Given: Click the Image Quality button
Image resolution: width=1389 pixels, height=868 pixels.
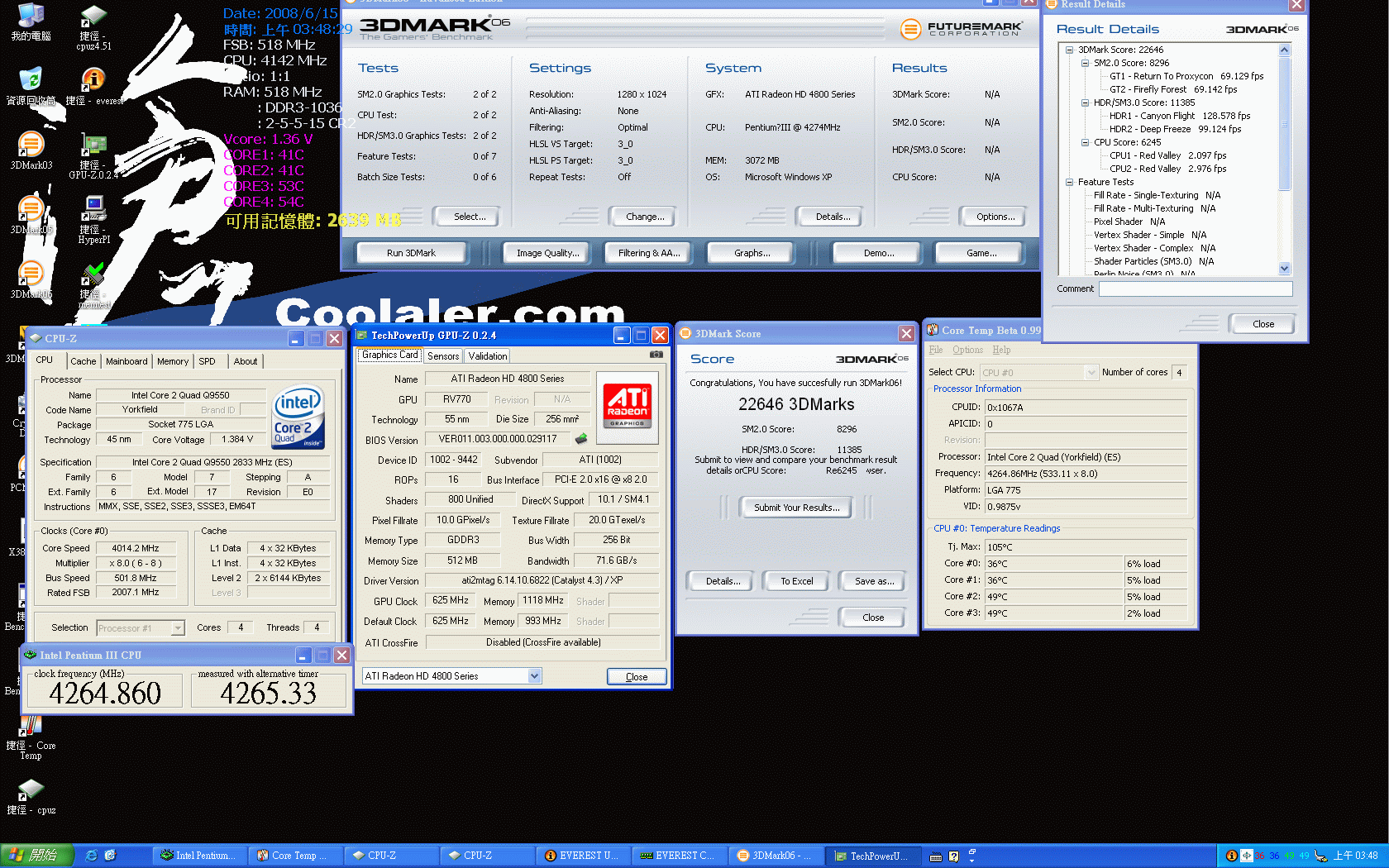Looking at the screenshot, I should 547,253.
